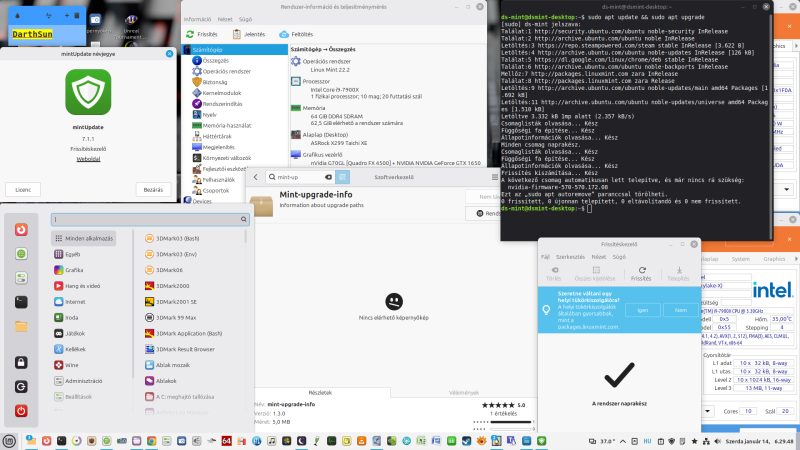This screenshot has height=450, width=800.
Task: Open the System Settings favorite in the menu sidebar
Action: pyautogui.click(x=21, y=278)
